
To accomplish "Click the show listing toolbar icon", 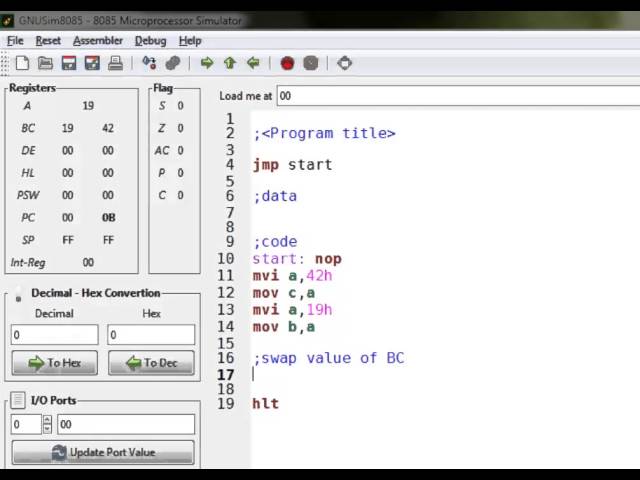I will coord(344,63).
